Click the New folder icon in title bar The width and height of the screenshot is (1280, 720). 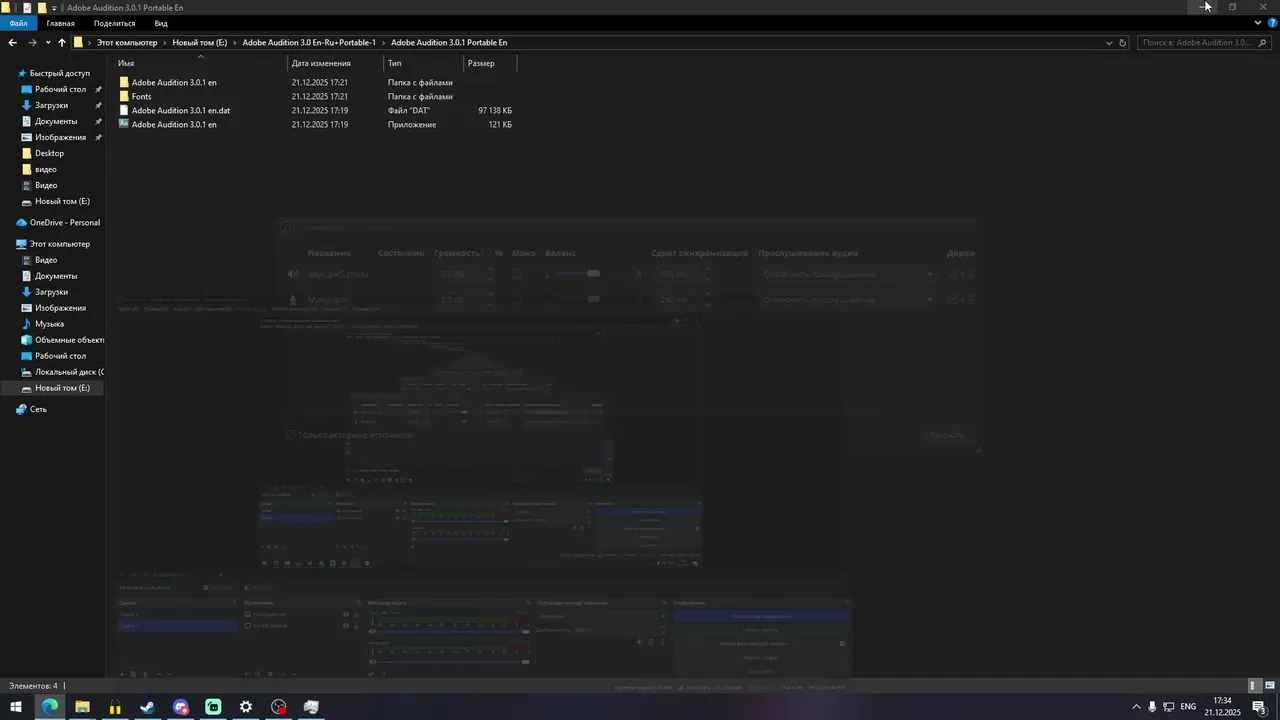tap(42, 7)
